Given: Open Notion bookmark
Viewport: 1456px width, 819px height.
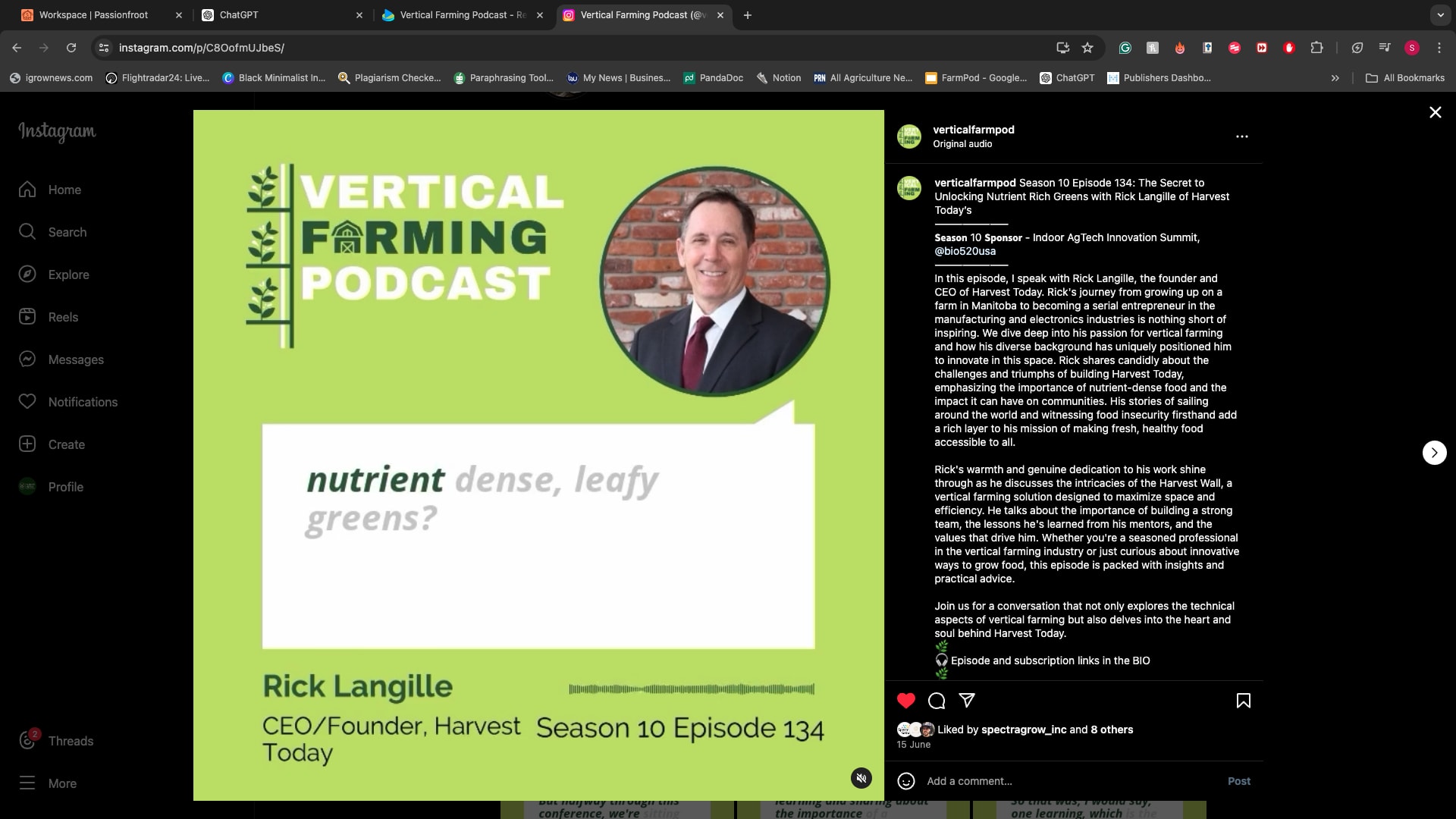Looking at the screenshot, I should click(x=779, y=78).
